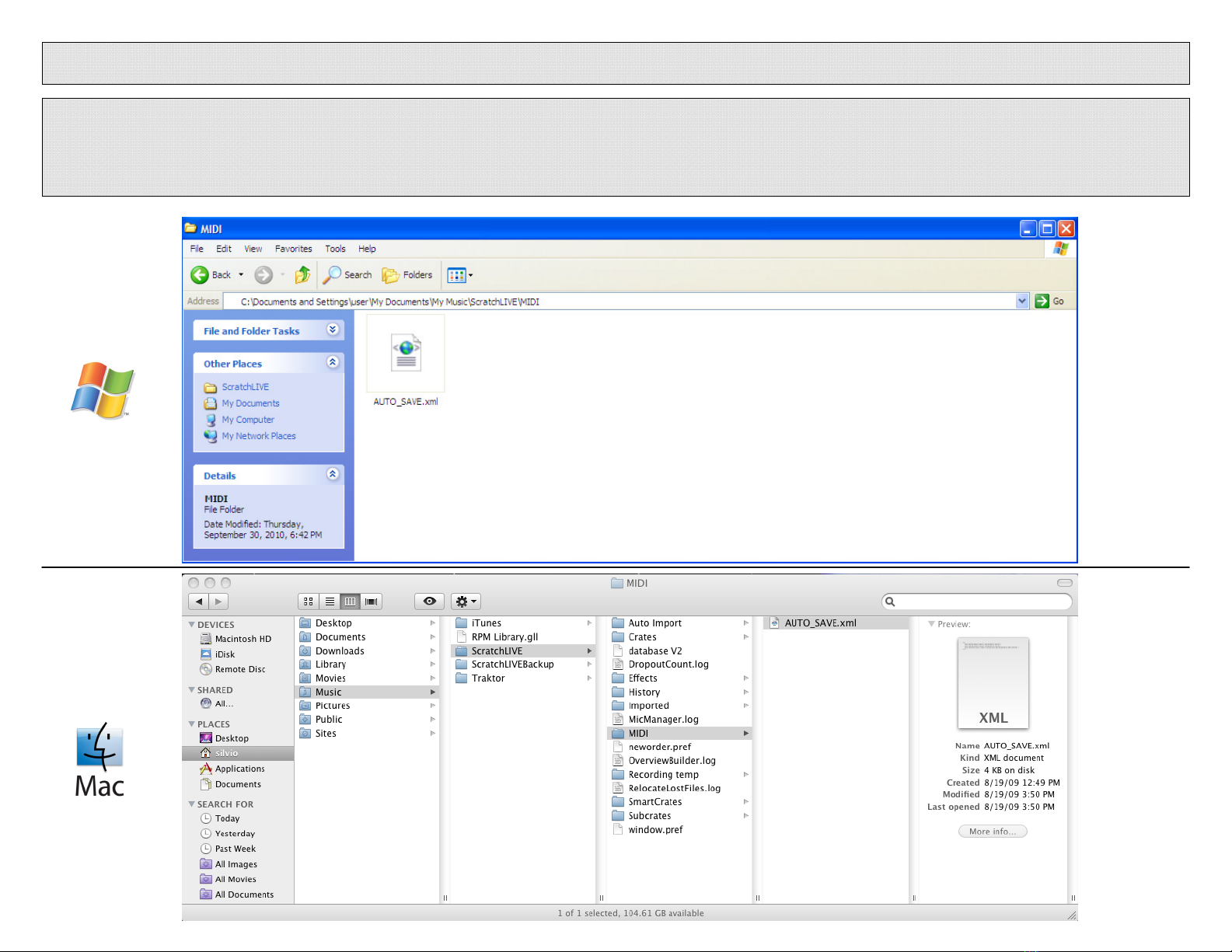1232x952 pixels.
Task: Open the Tools menu in Explorer
Action: coord(335,249)
